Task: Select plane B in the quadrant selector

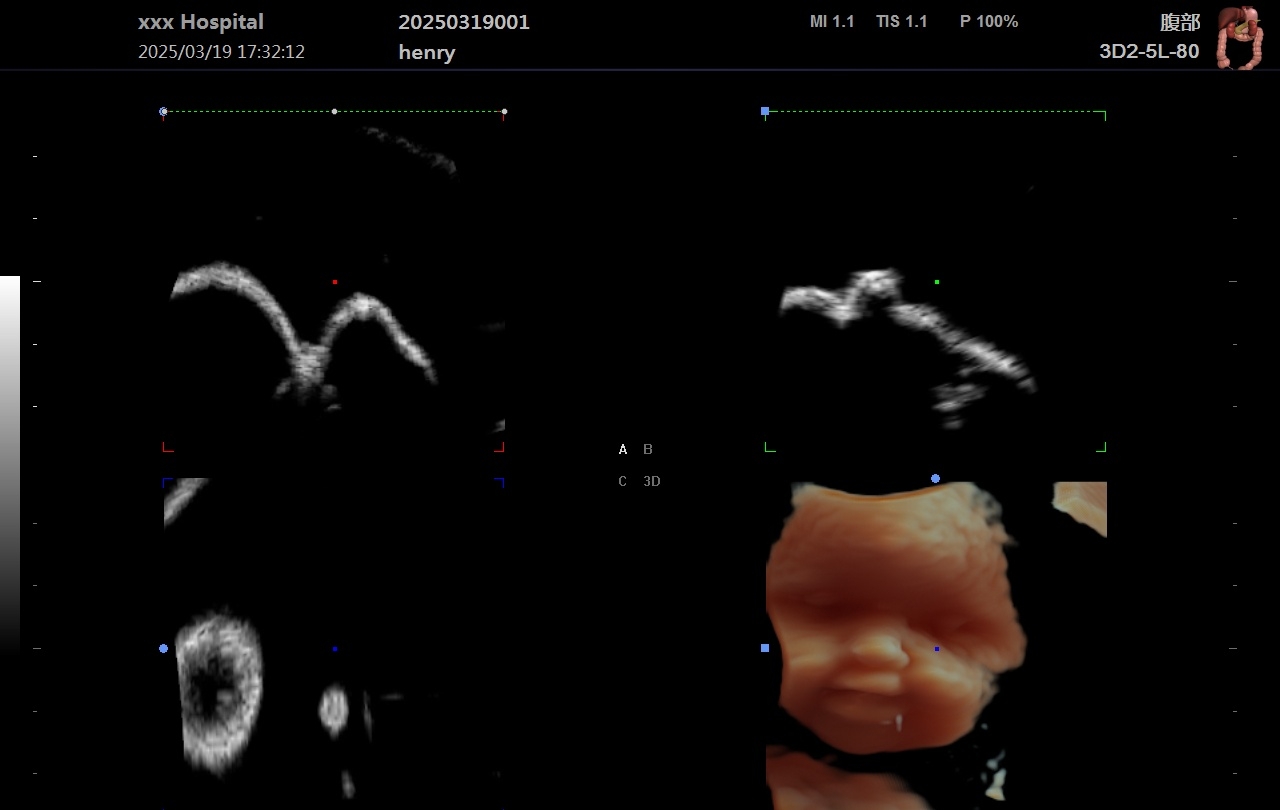Action: pyautogui.click(x=648, y=450)
